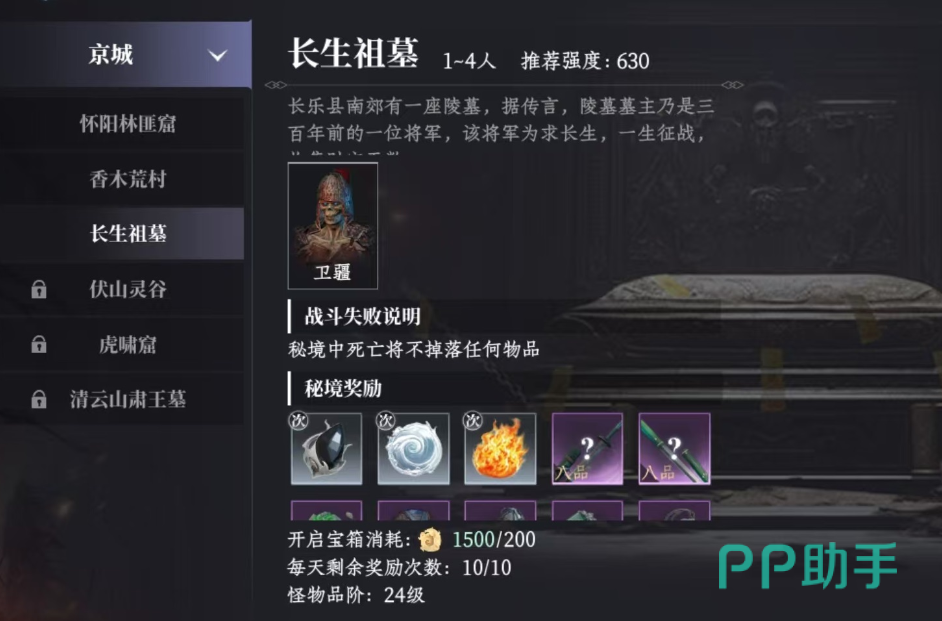This screenshot has width=942, height=621.
Task: Click the 秘境奖励 section header
Action: click(343, 389)
